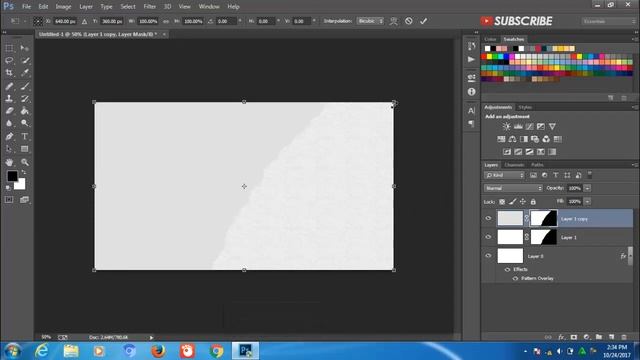Screen dimensions: 640x360
Task: Select the Lasso tool
Action: click(x=9, y=60)
